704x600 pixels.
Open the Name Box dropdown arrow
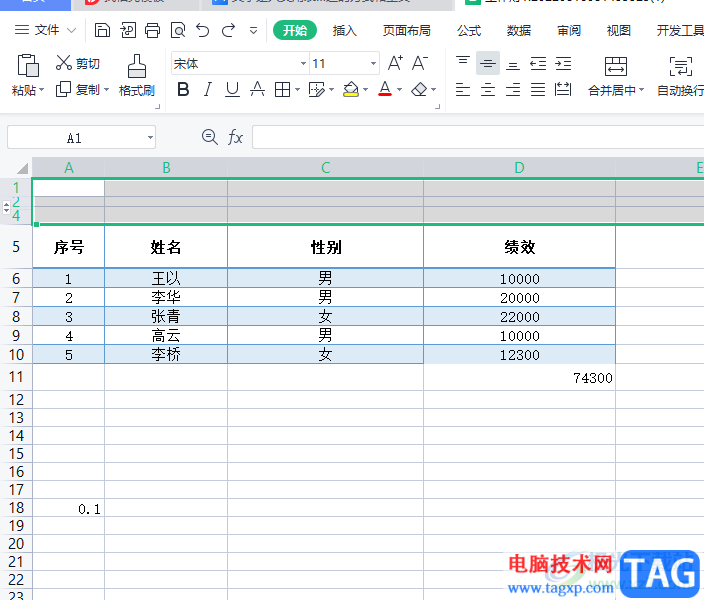point(150,137)
